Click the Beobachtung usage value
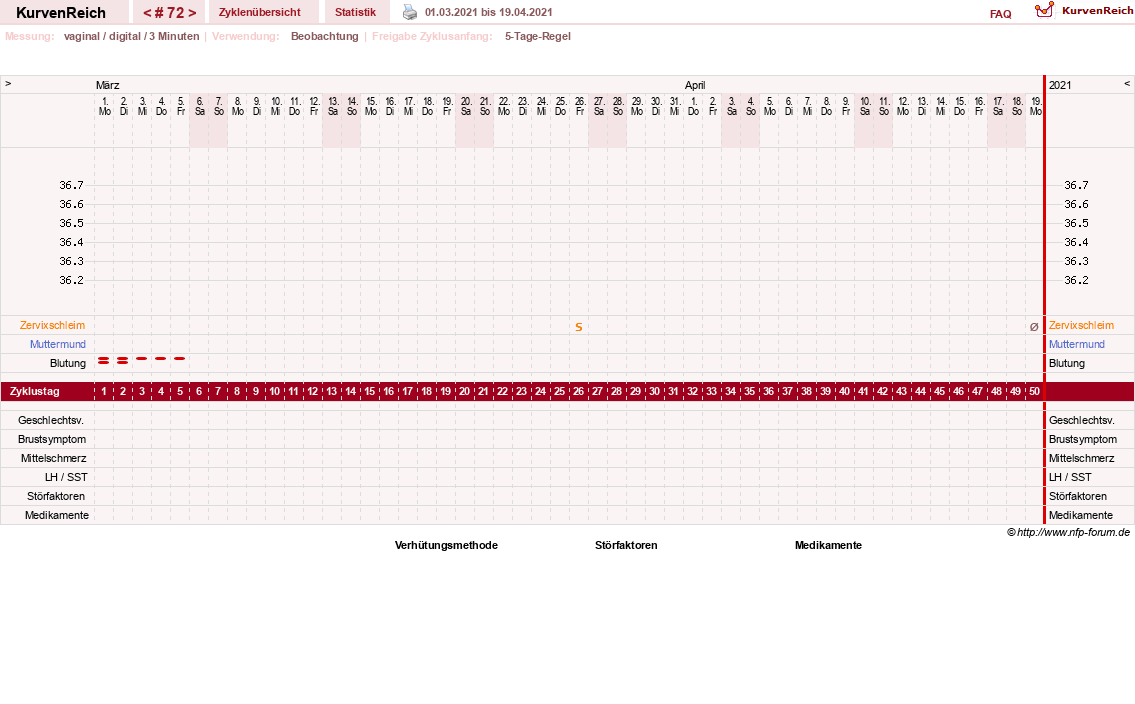This screenshot has width=1135, height=704. pos(325,36)
